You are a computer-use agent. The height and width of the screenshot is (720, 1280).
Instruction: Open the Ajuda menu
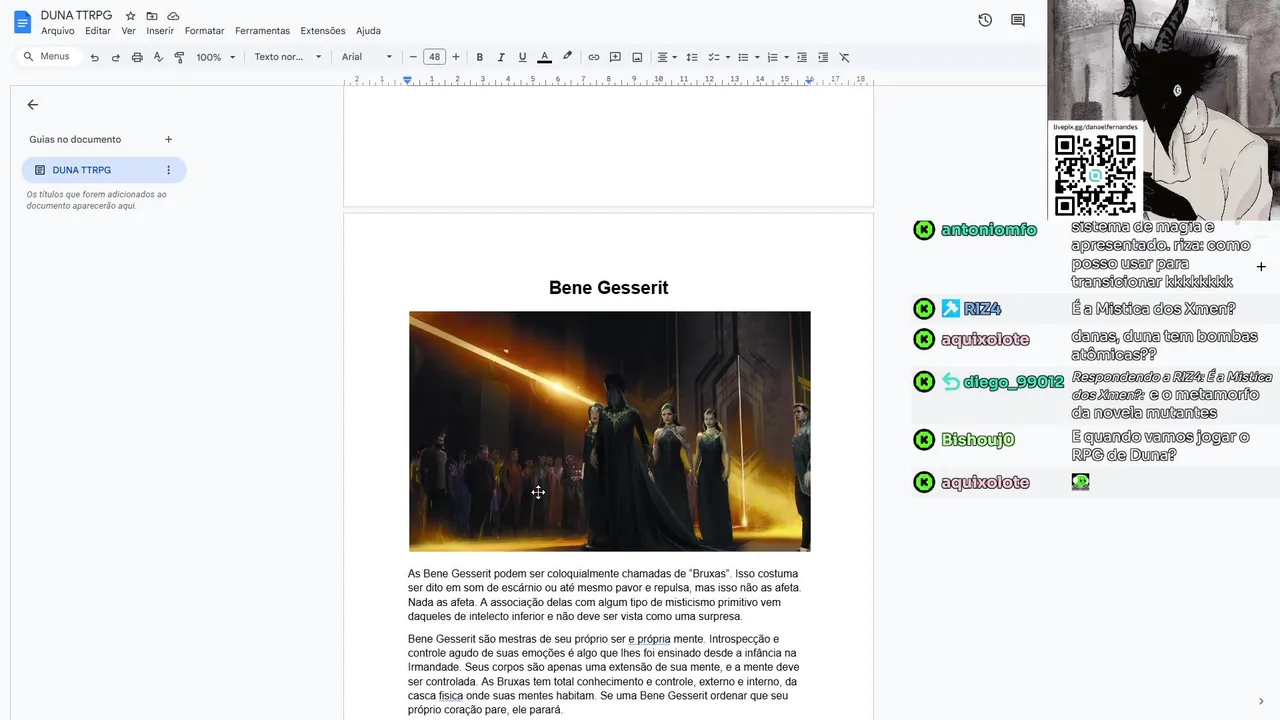pos(368,31)
